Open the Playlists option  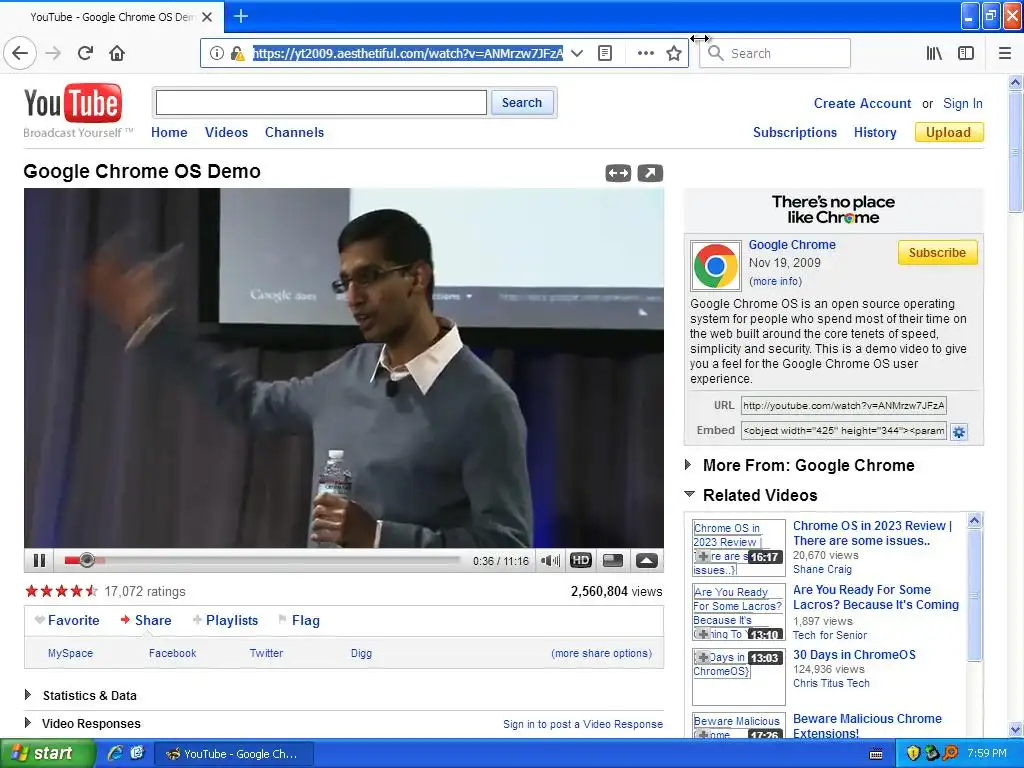point(225,620)
